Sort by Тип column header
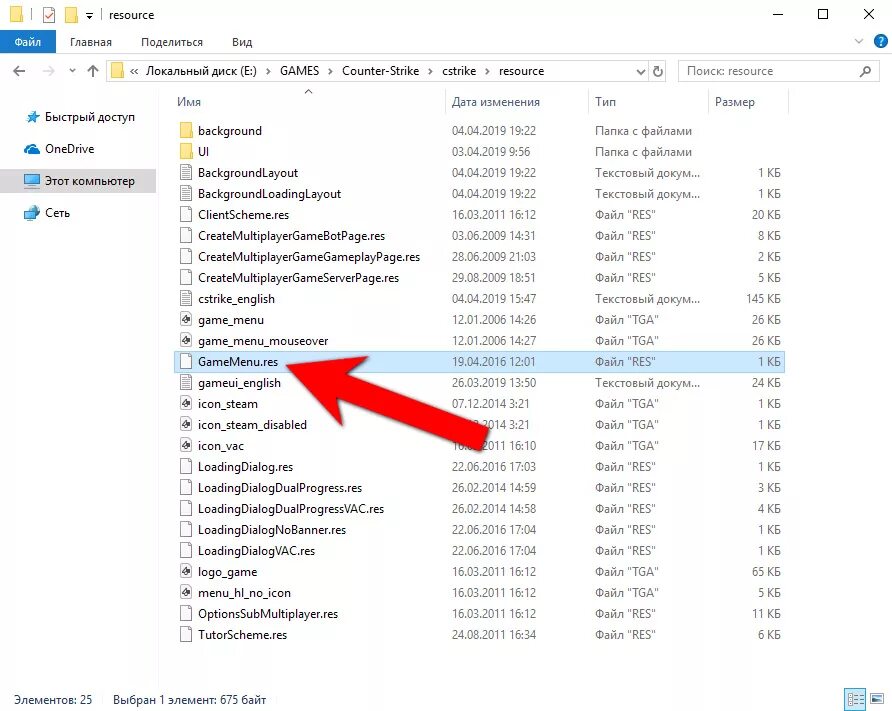 coord(605,102)
